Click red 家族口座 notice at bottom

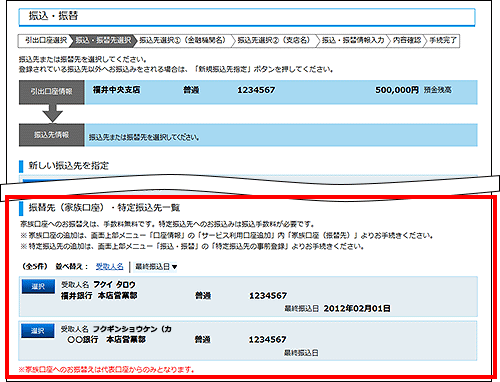106,370
